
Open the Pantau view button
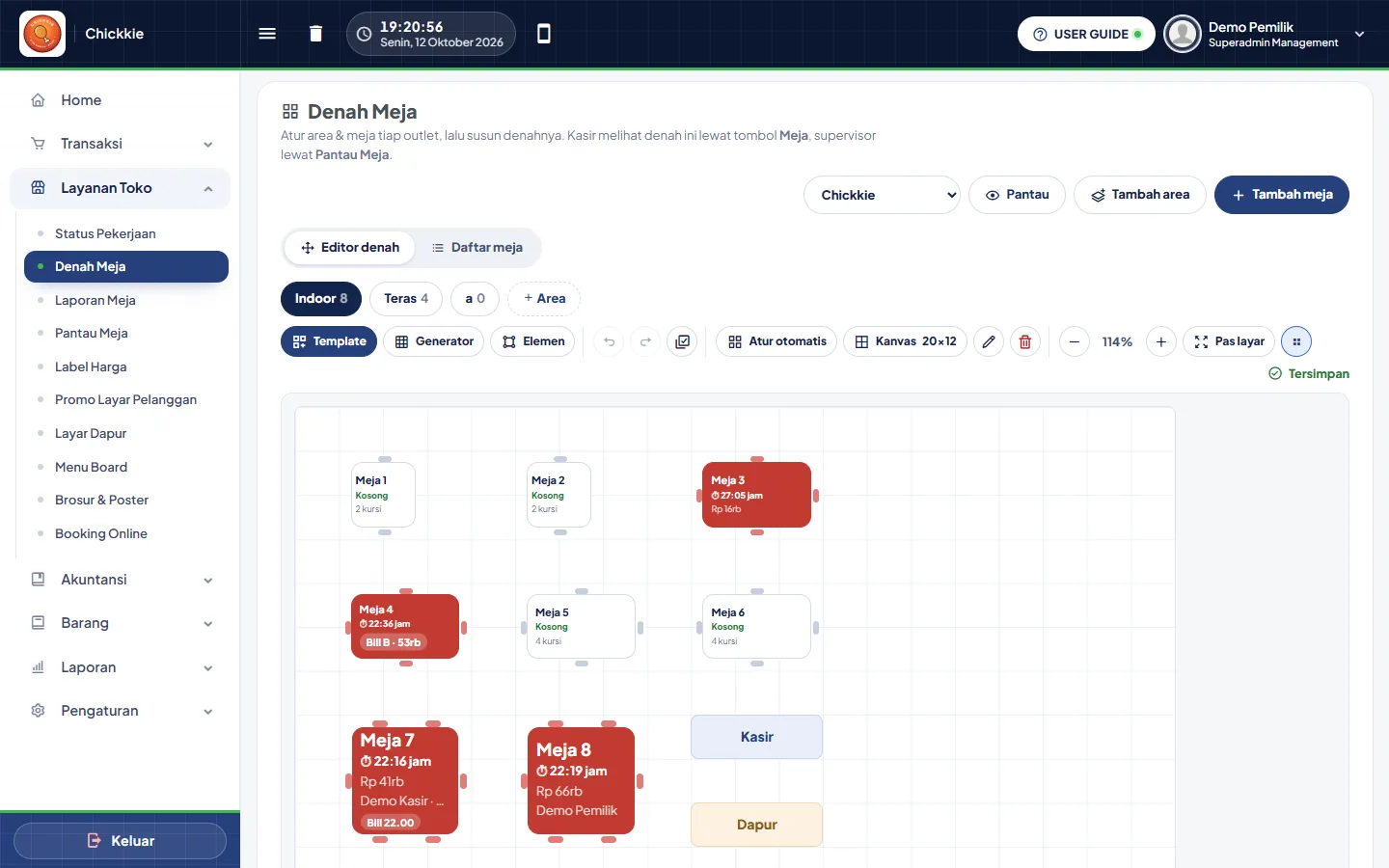pyautogui.click(x=1017, y=195)
